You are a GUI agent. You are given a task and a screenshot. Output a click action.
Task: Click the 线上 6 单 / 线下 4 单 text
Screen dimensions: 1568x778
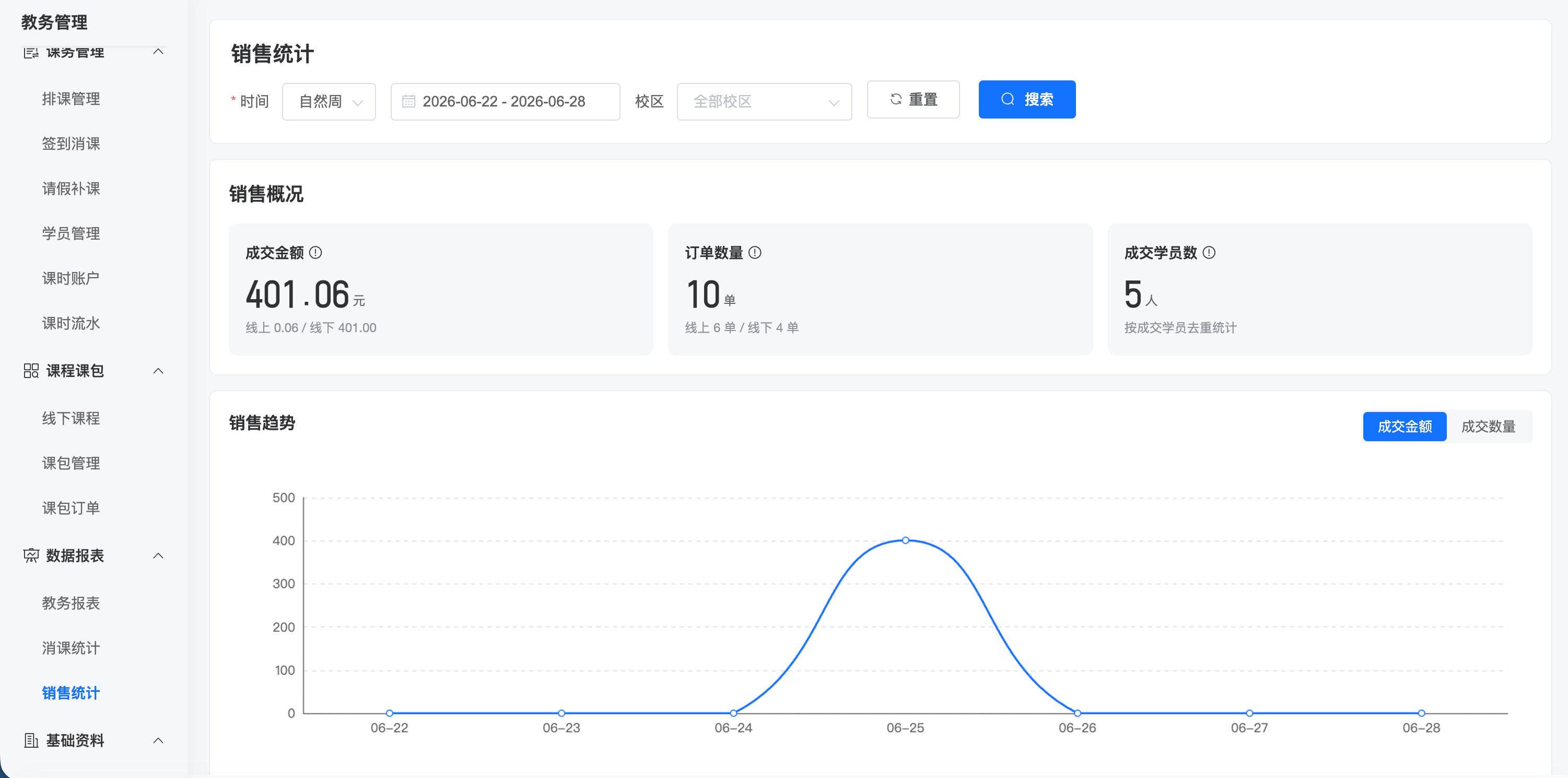(x=742, y=327)
